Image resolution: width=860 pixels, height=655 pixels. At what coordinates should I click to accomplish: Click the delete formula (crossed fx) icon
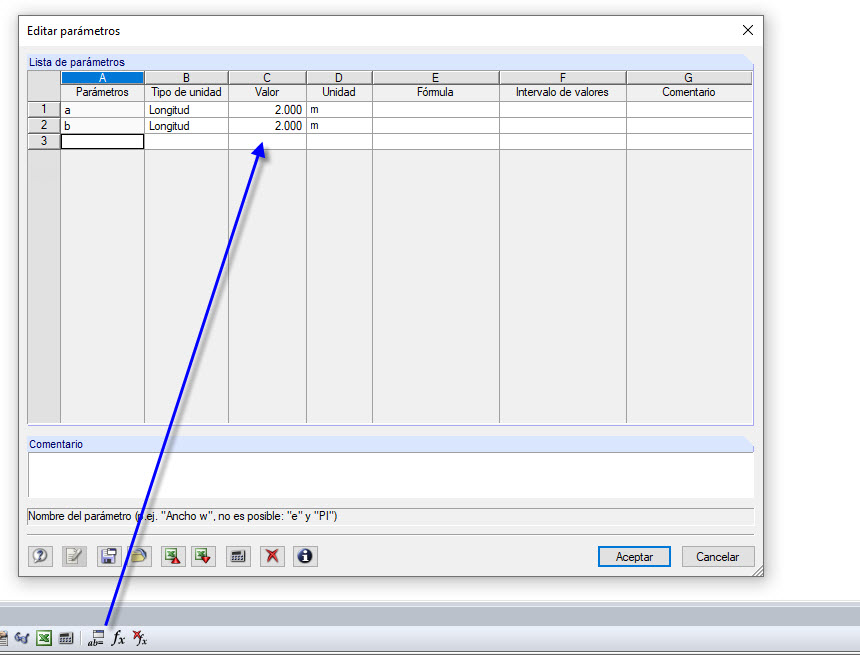point(140,638)
